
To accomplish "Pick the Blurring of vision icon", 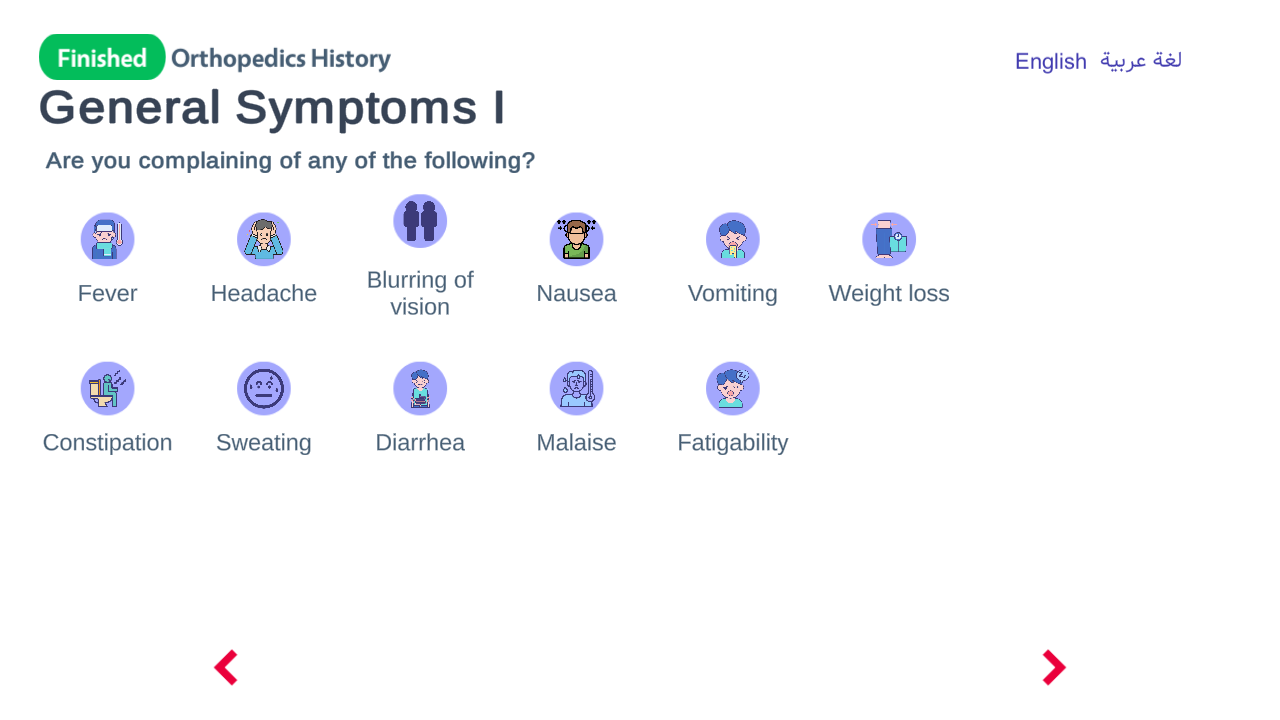I will click(x=420, y=221).
